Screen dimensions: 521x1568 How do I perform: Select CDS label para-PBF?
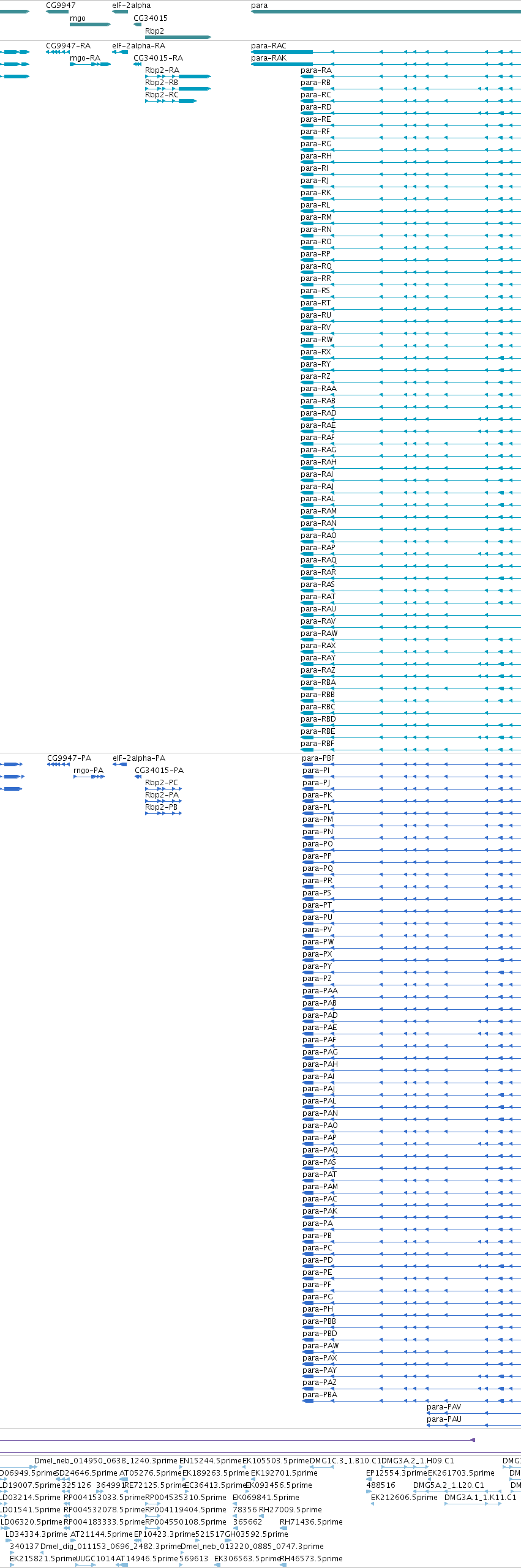[x=318, y=758]
